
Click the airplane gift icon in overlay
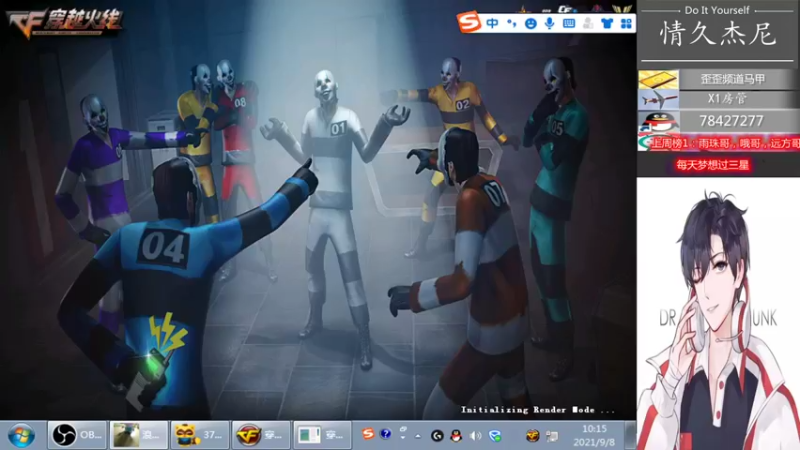pos(658,99)
